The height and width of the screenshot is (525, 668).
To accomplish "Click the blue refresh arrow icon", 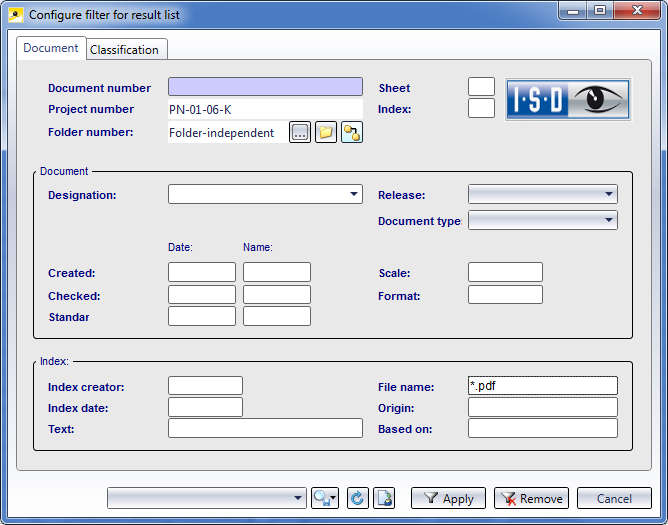I will click(x=357, y=498).
